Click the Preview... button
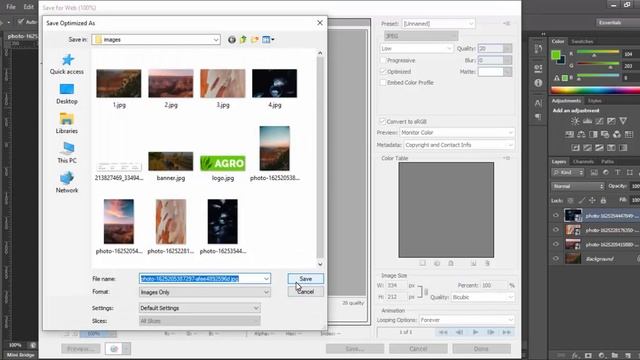Screen dimensions: 640x360 click(x=81, y=349)
